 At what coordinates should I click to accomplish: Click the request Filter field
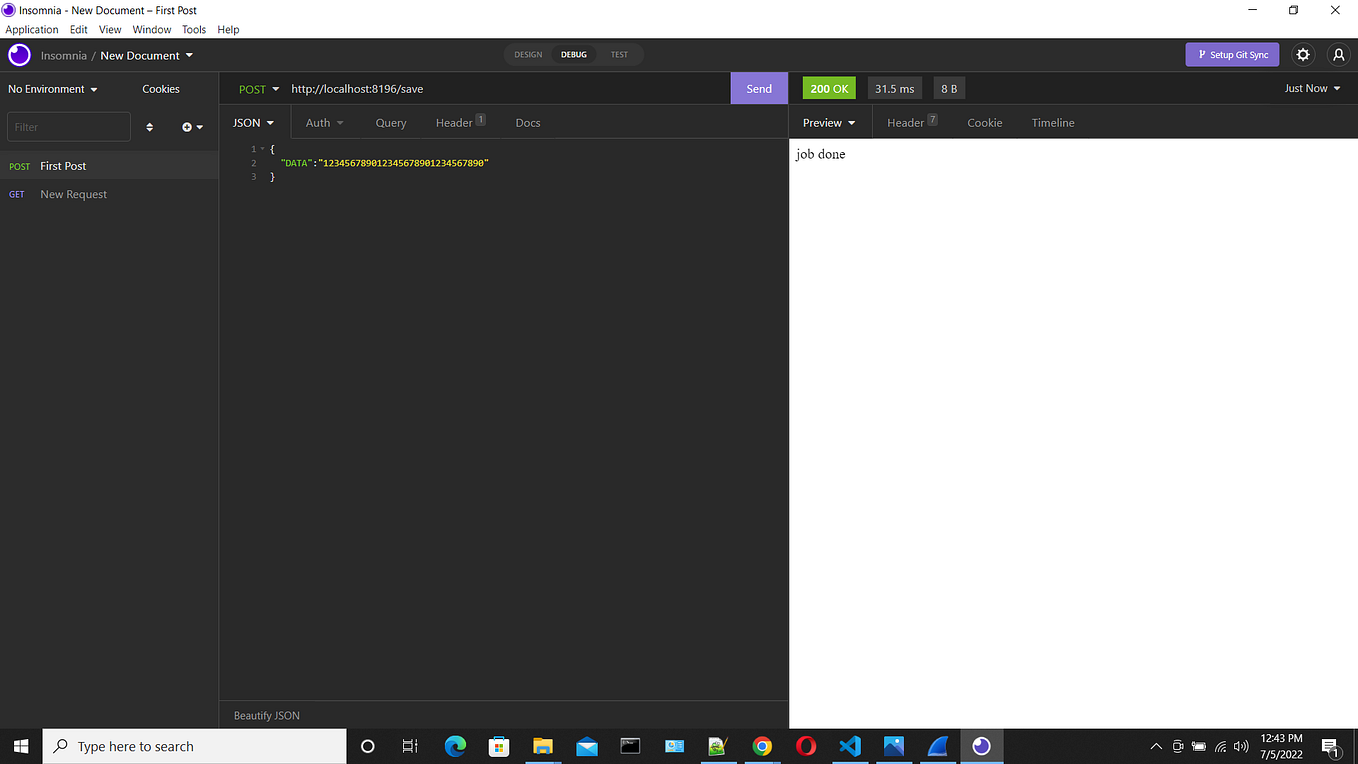coord(69,127)
